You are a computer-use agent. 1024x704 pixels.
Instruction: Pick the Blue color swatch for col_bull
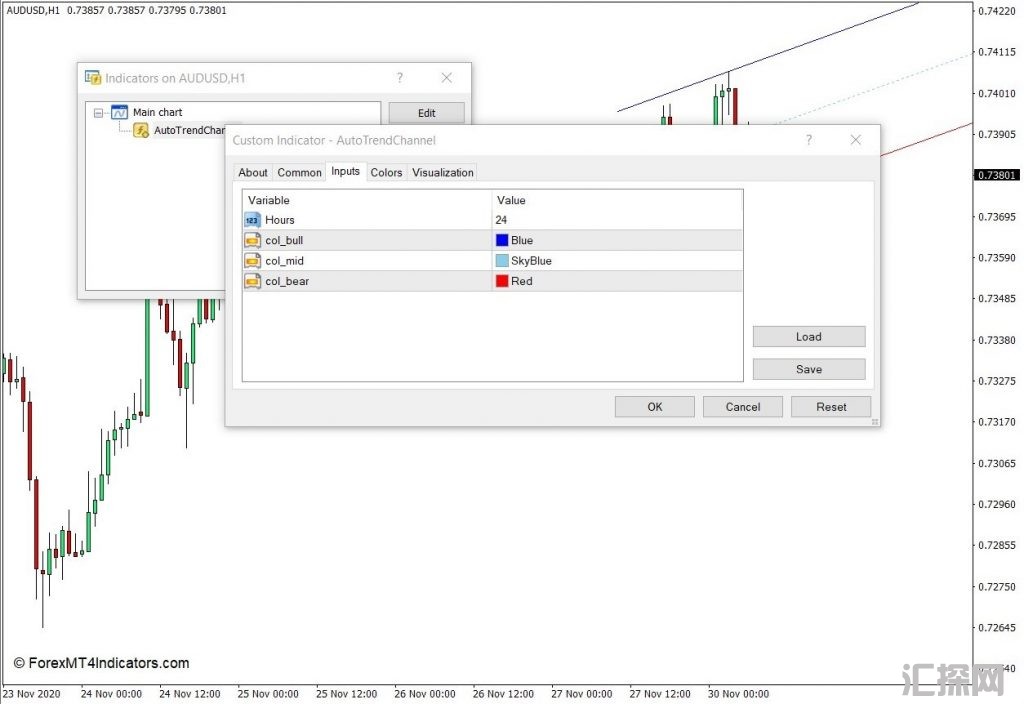(x=502, y=240)
